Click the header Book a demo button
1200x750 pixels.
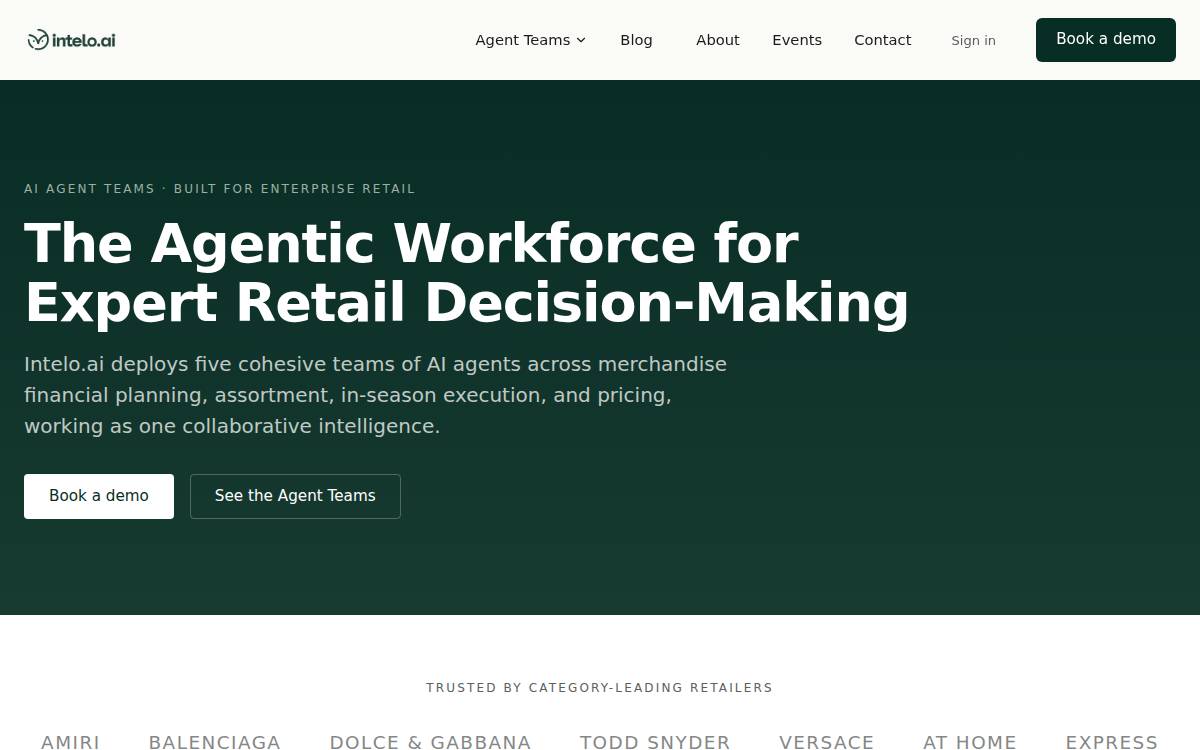[x=1106, y=39]
